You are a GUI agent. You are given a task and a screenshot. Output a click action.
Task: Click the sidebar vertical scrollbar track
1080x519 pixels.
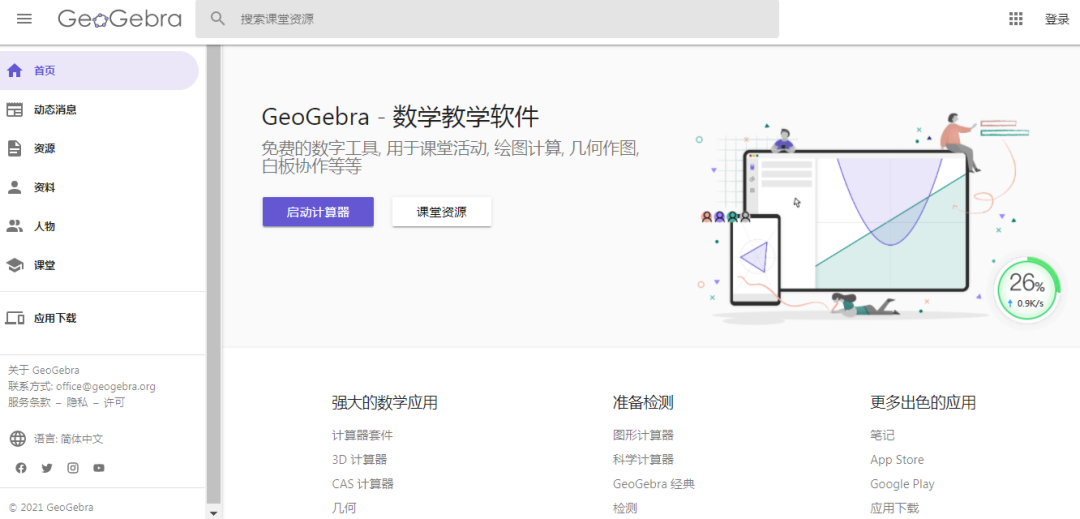[x=214, y=275]
